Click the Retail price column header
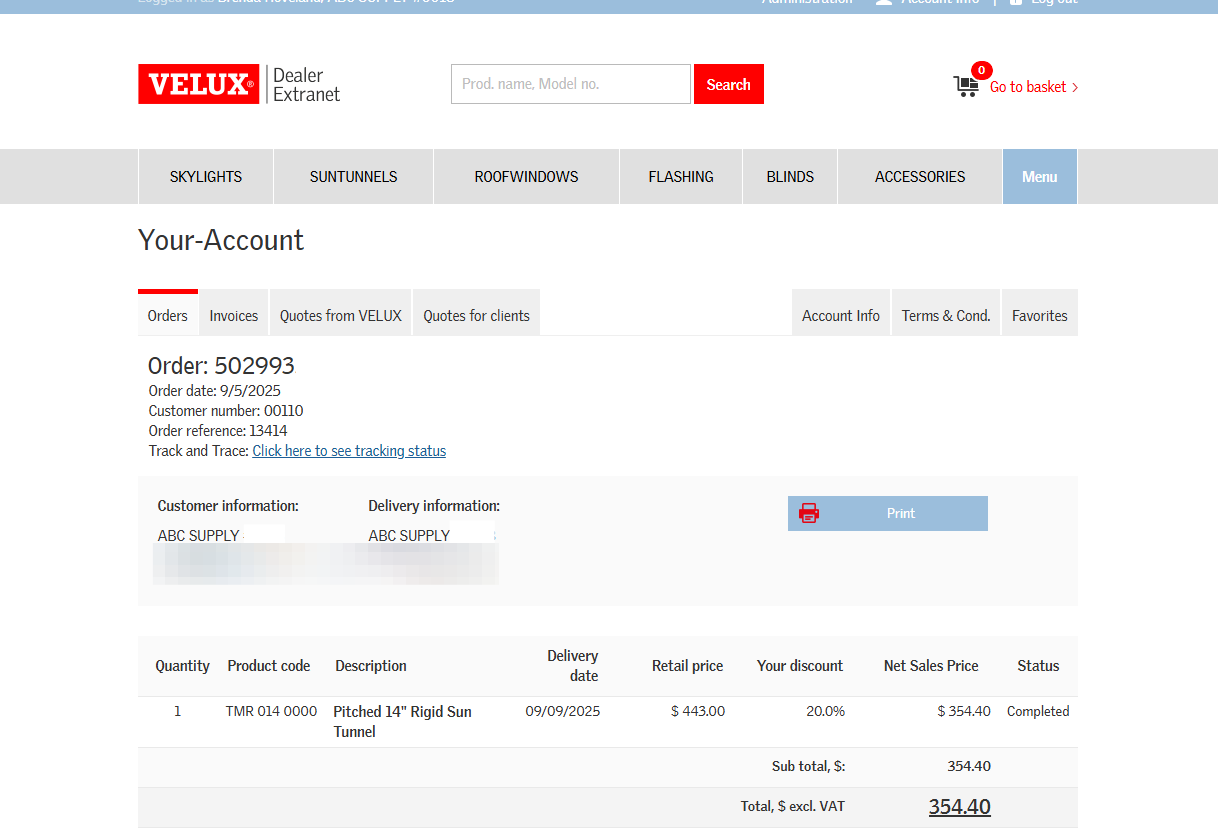The image size is (1218, 834). [x=688, y=666]
